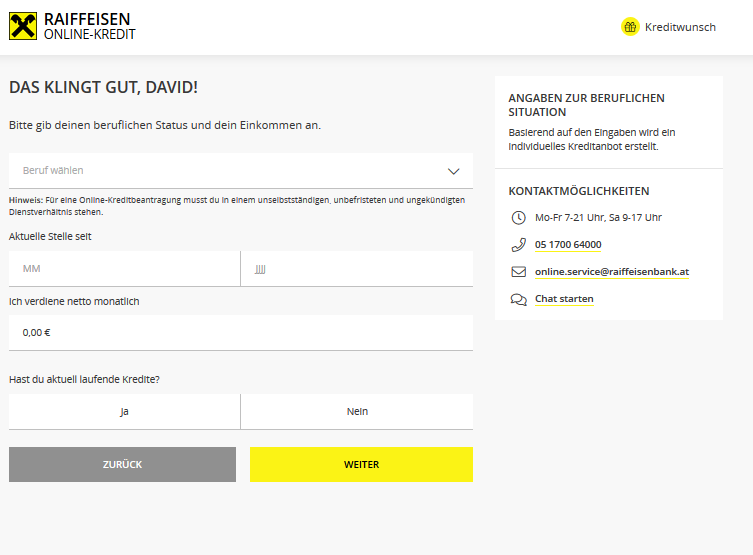Click the online.service@raiffeisenbank.at email link

pyautogui.click(x=611, y=272)
